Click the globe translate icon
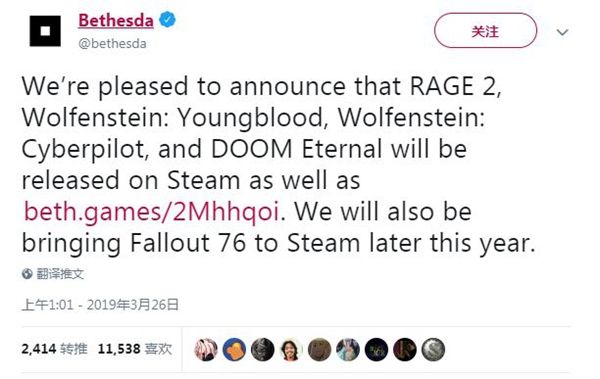 pyautogui.click(x=27, y=274)
